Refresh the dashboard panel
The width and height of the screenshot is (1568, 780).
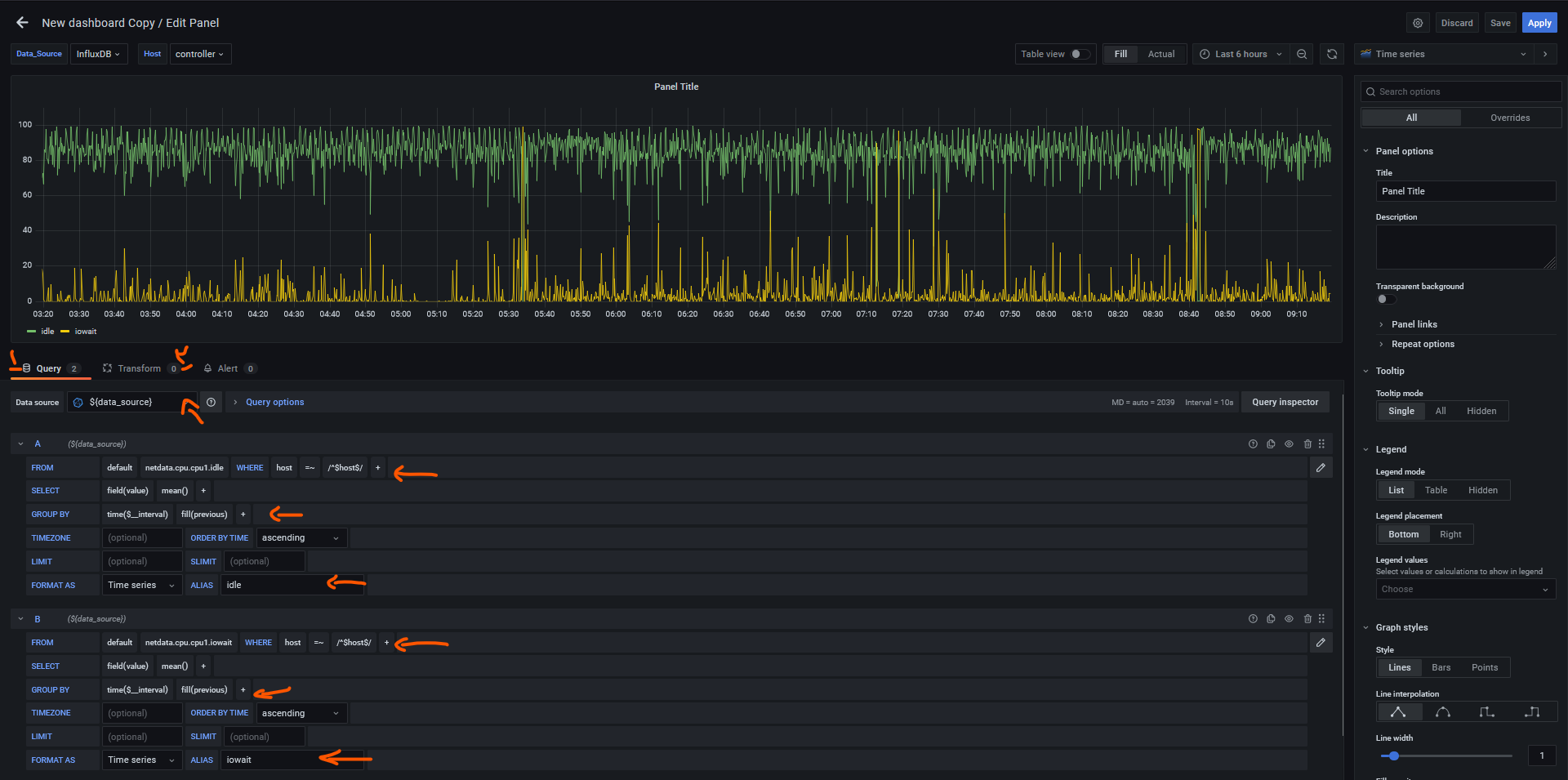1332,54
